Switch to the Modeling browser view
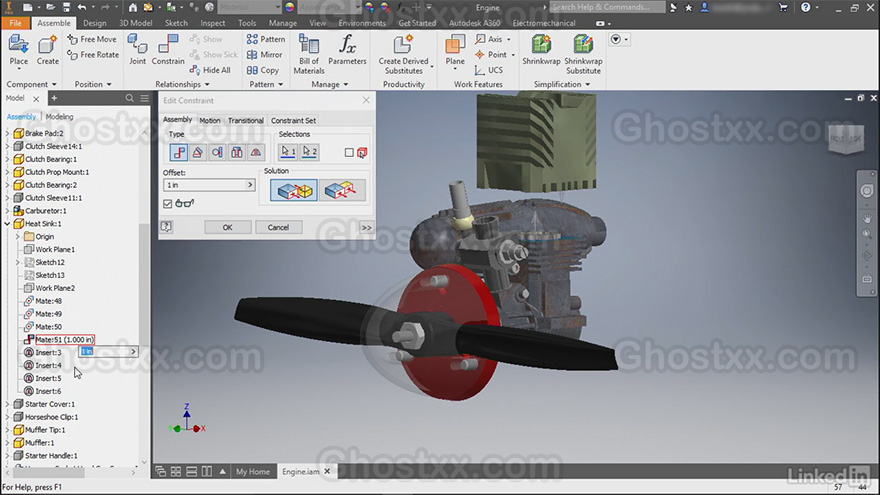The image size is (880, 495). click(x=59, y=117)
